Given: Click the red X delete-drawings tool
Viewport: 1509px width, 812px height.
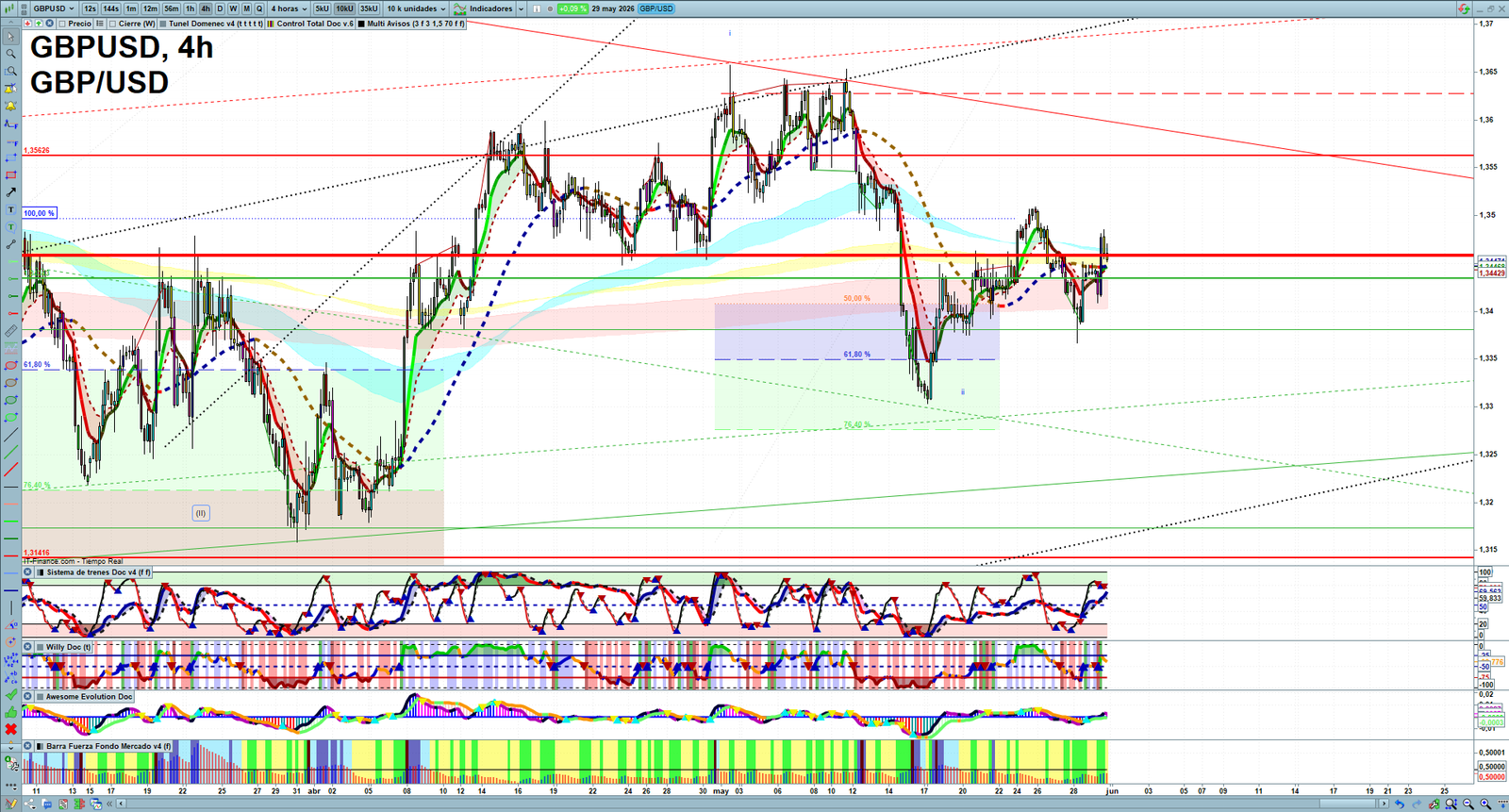Looking at the screenshot, I should 10,729.
